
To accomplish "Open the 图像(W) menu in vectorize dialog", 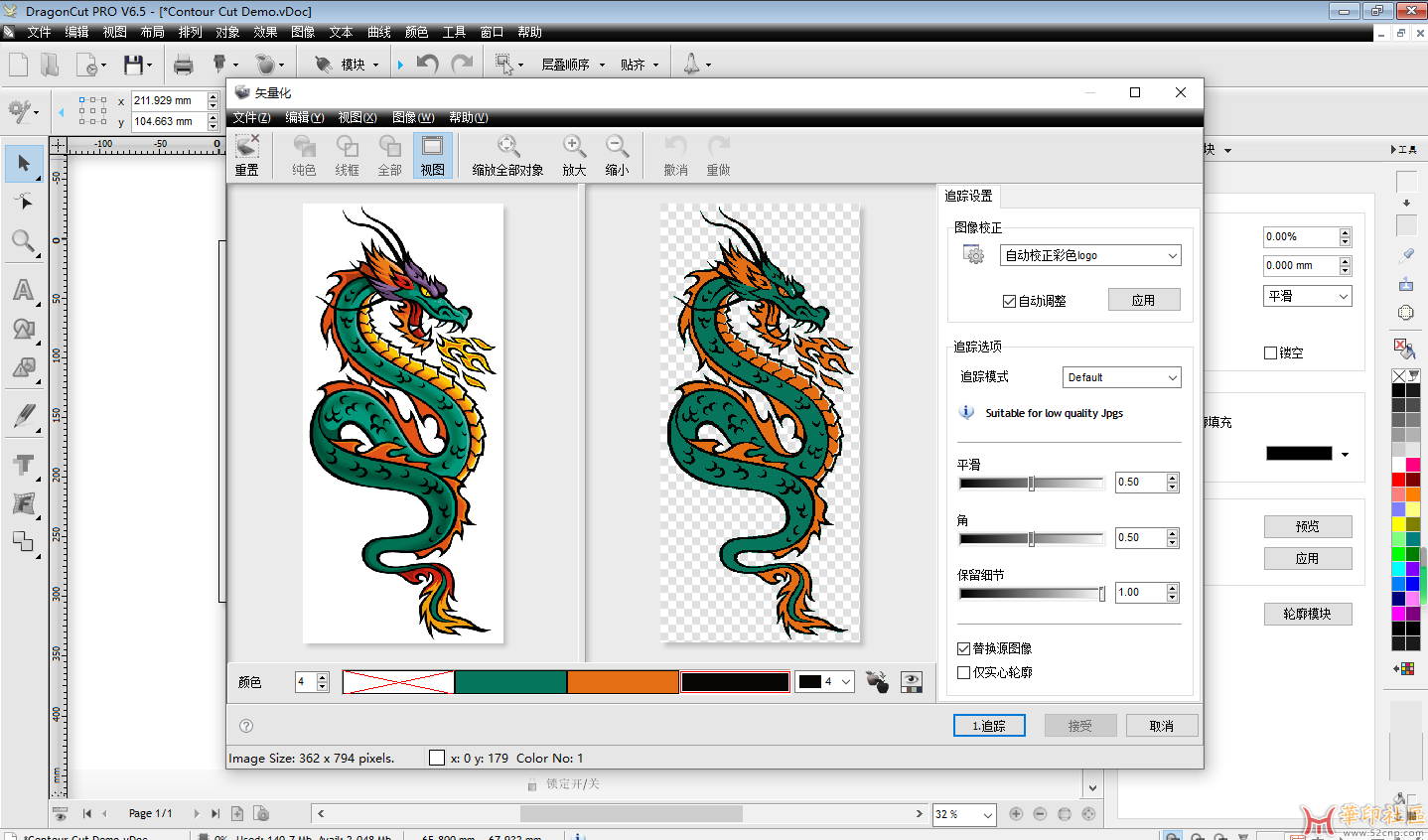I will tap(412, 117).
